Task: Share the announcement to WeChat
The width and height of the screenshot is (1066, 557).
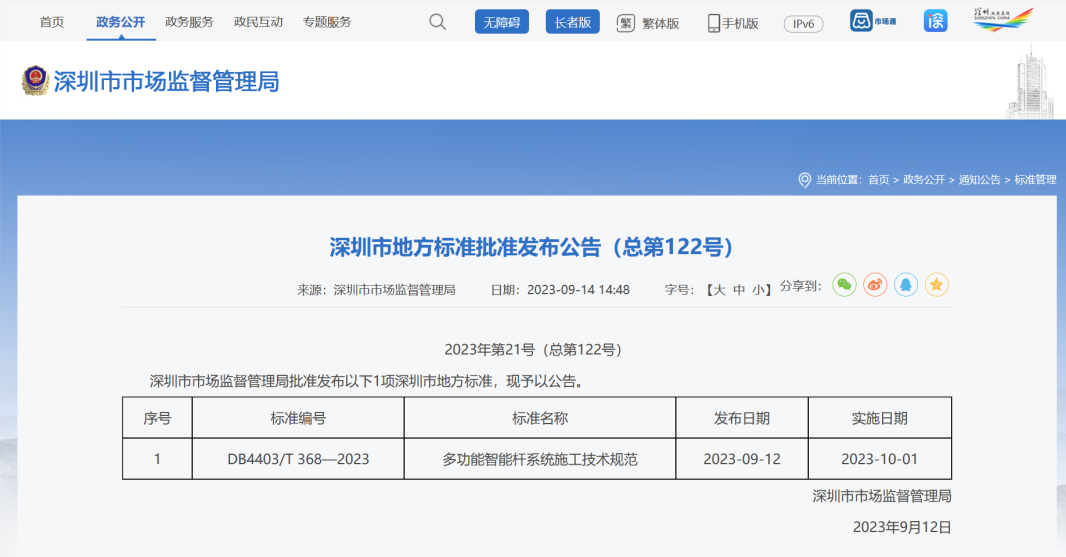Action: pos(845,285)
